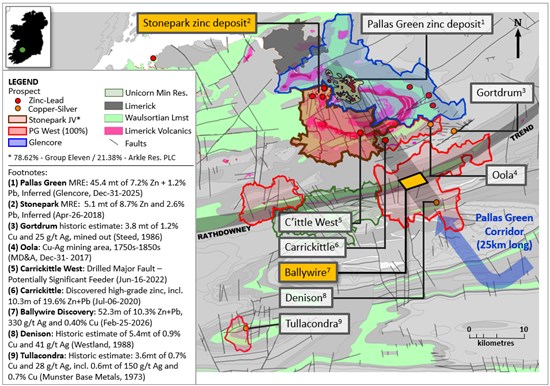Click the Pallas Green zinc deposit label

pyautogui.click(x=426, y=24)
